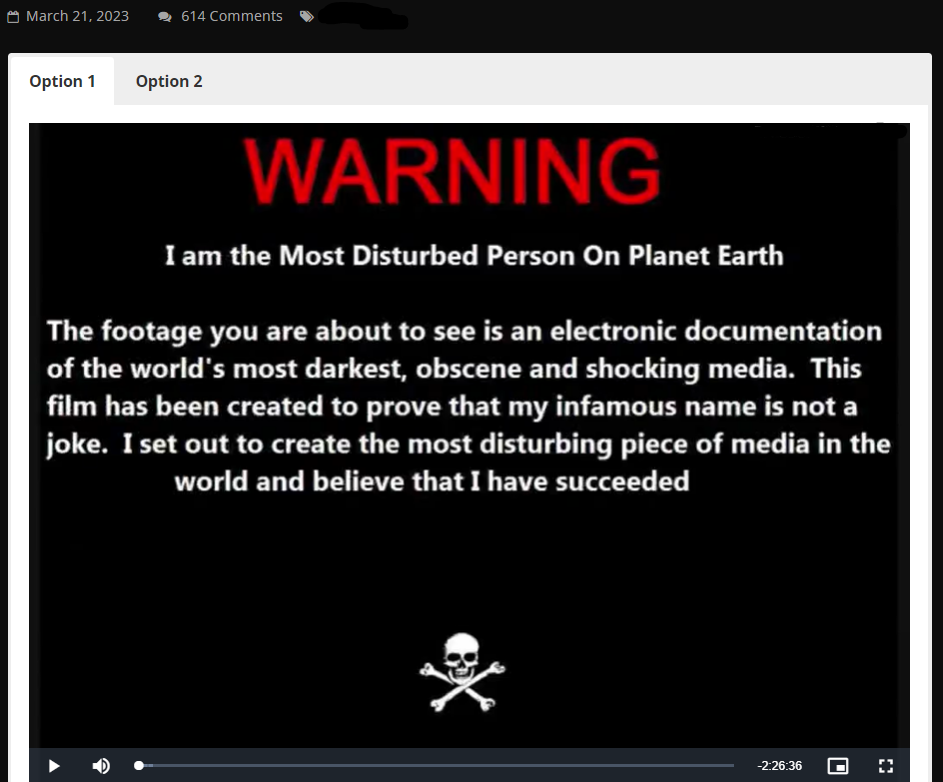Select the Option 1 tab
This screenshot has height=782, width=943.
pyautogui.click(x=62, y=81)
